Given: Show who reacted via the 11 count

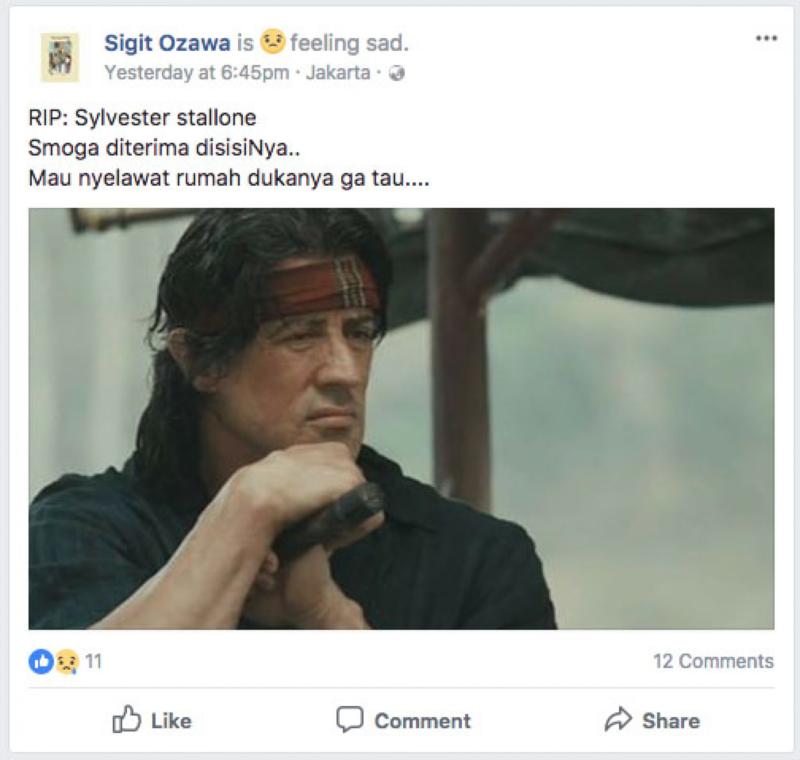Looking at the screenshot, I should tap(93, 662).
